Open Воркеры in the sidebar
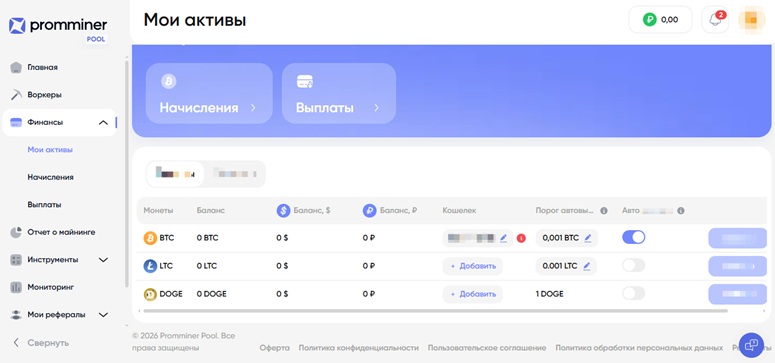 coord(44,94)
